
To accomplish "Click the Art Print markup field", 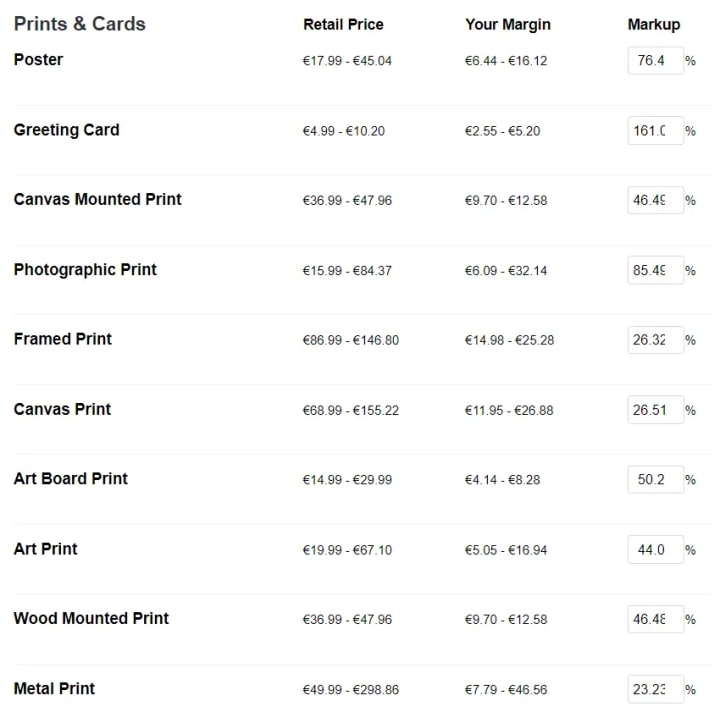I will 655,549.
